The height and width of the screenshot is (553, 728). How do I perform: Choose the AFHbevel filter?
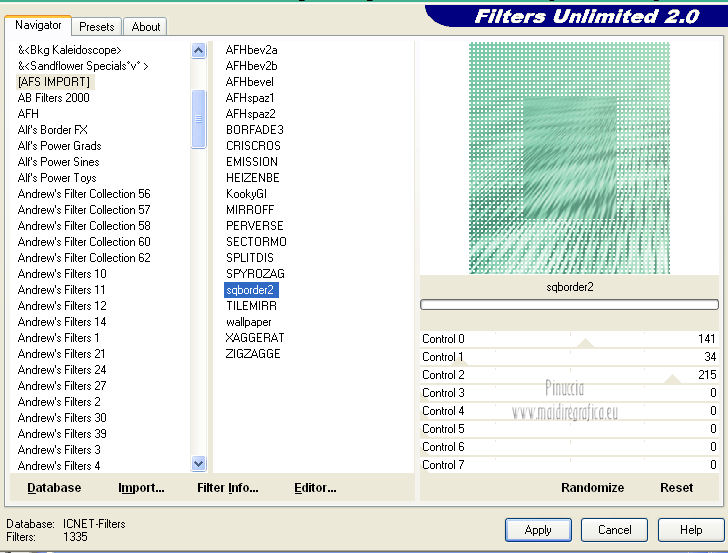(250, 82)
